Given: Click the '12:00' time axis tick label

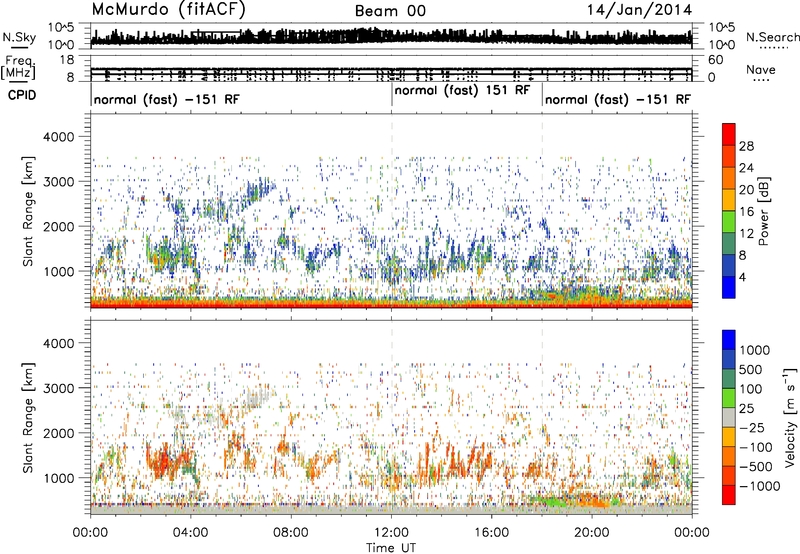Looking at the screenshot, I should click(x=391, y=533).
